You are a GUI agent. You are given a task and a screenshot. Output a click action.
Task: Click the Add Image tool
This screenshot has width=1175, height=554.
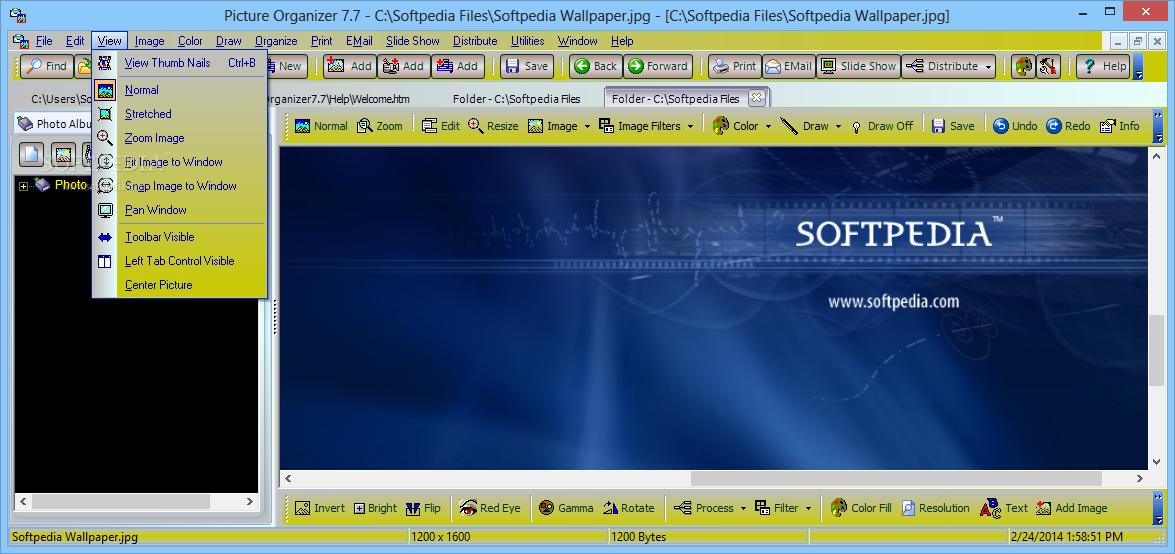click(1072, 508)
